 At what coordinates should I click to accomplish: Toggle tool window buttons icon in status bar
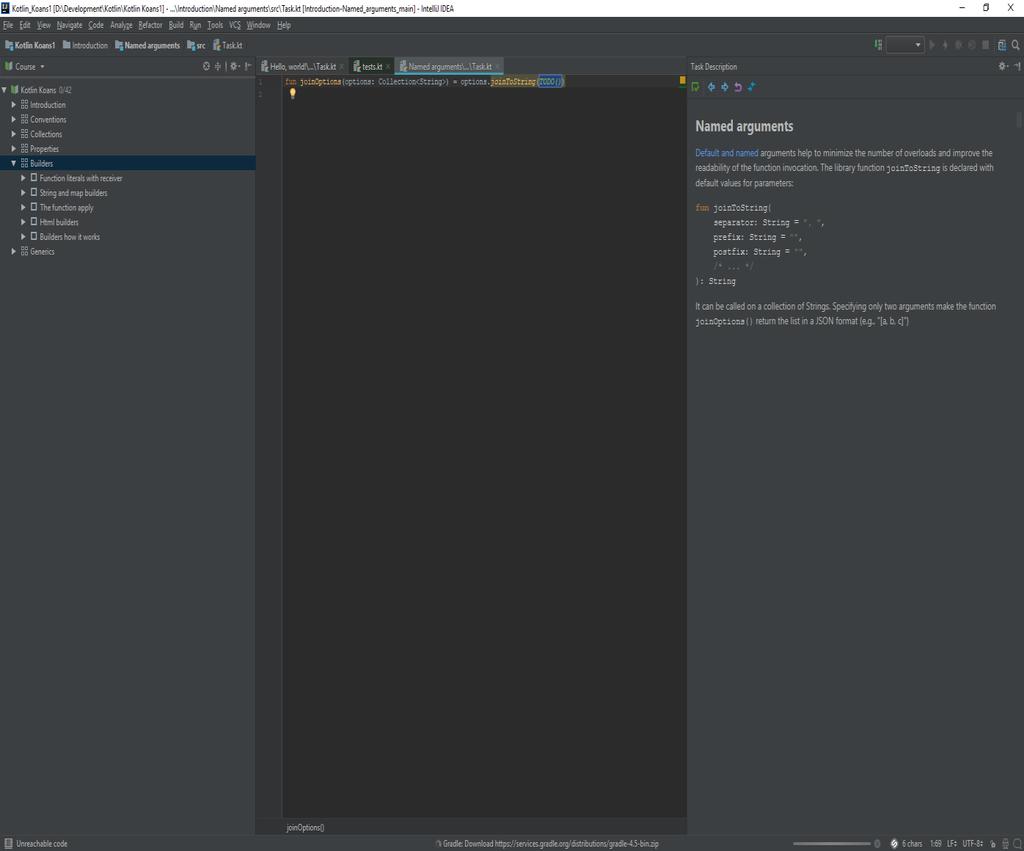click(8, 844)
